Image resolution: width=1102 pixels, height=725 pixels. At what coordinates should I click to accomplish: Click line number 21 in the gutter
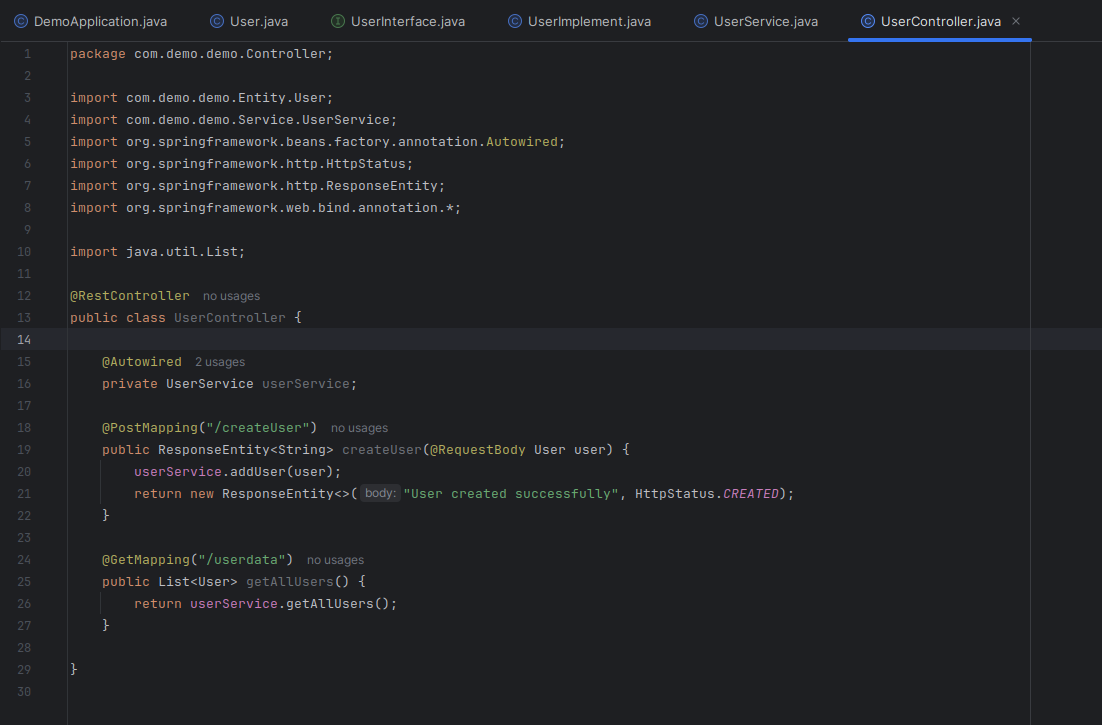(24, 492)
